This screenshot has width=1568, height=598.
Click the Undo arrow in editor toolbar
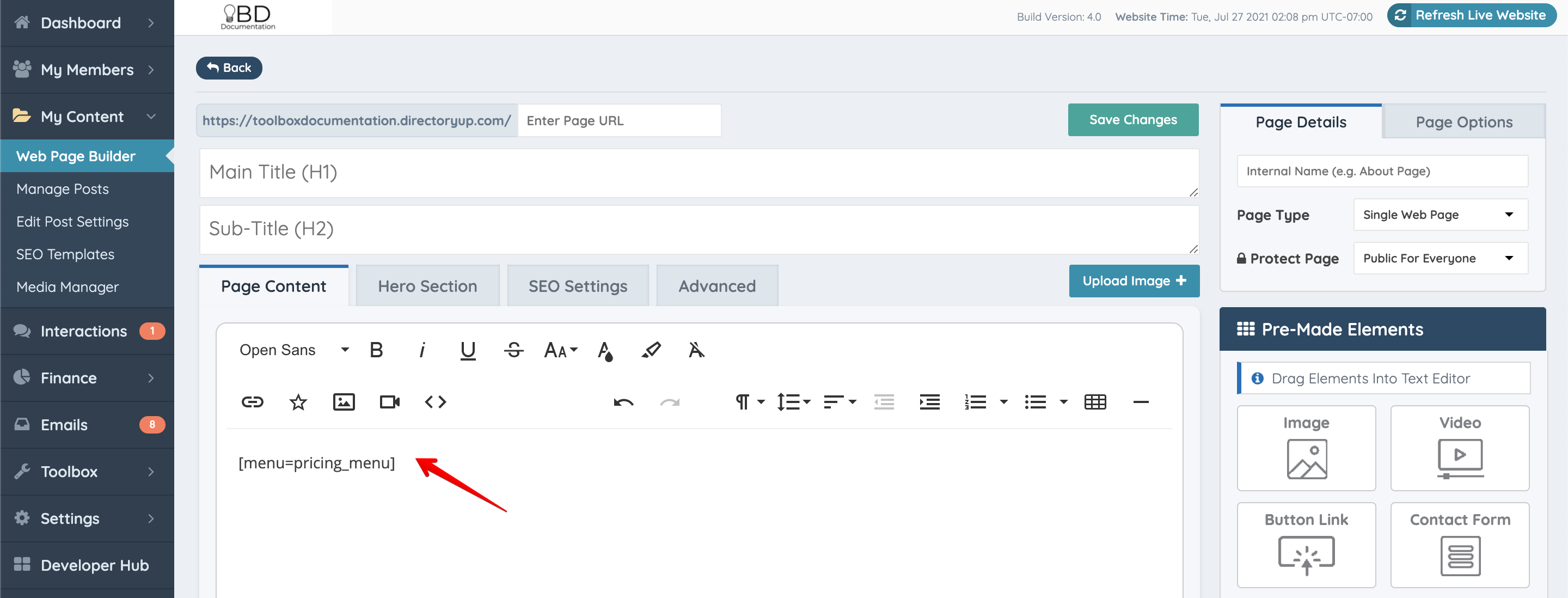(x=623, y=402)
